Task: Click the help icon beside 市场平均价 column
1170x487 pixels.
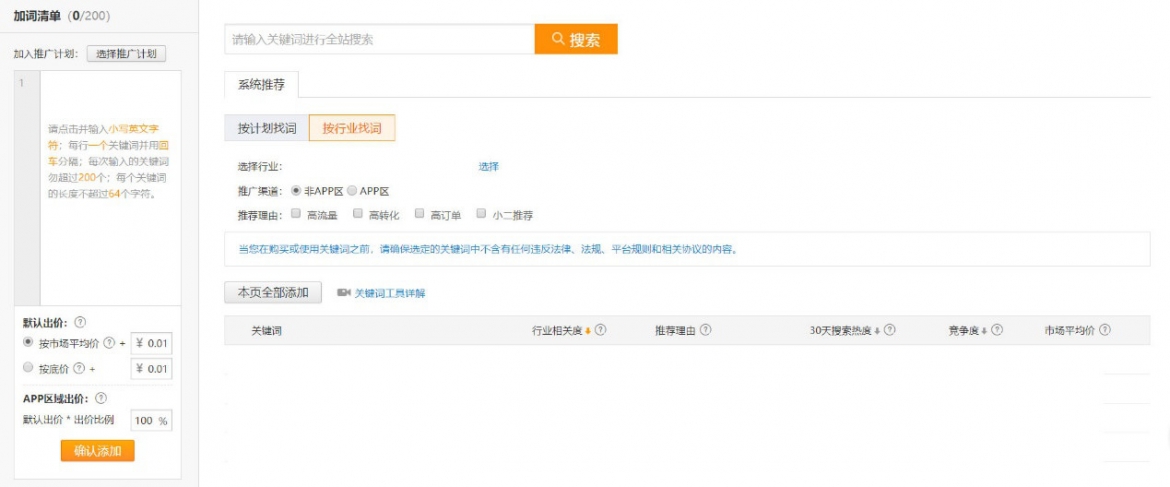Action: pos(1104,330)
